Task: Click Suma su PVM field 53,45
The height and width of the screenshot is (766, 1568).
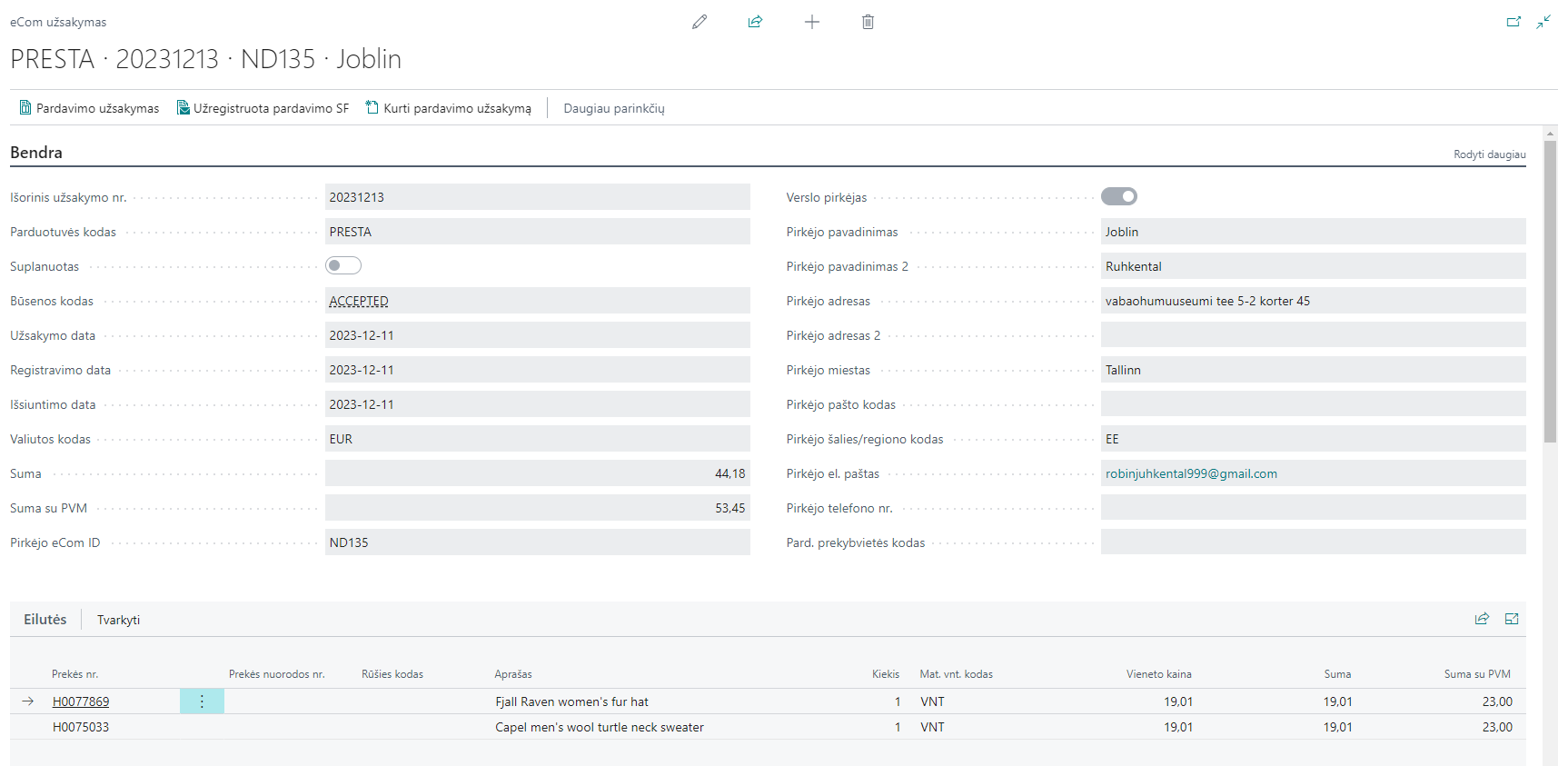Action: [x=538, y=508]
